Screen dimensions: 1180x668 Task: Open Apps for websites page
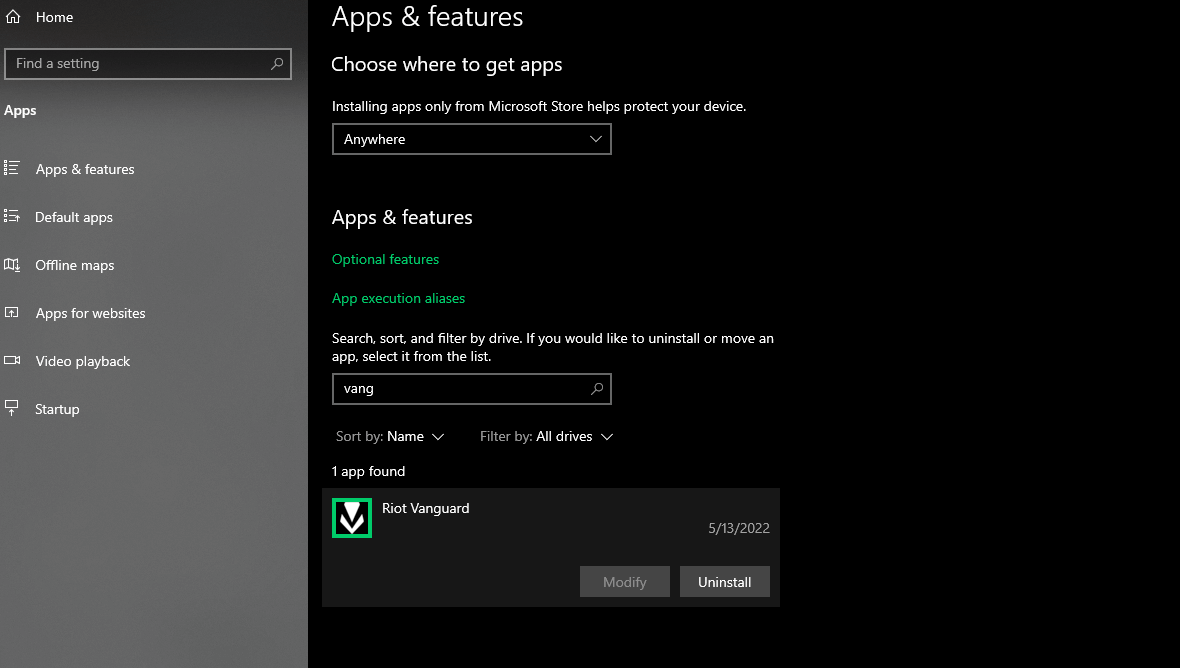point(90,314)
